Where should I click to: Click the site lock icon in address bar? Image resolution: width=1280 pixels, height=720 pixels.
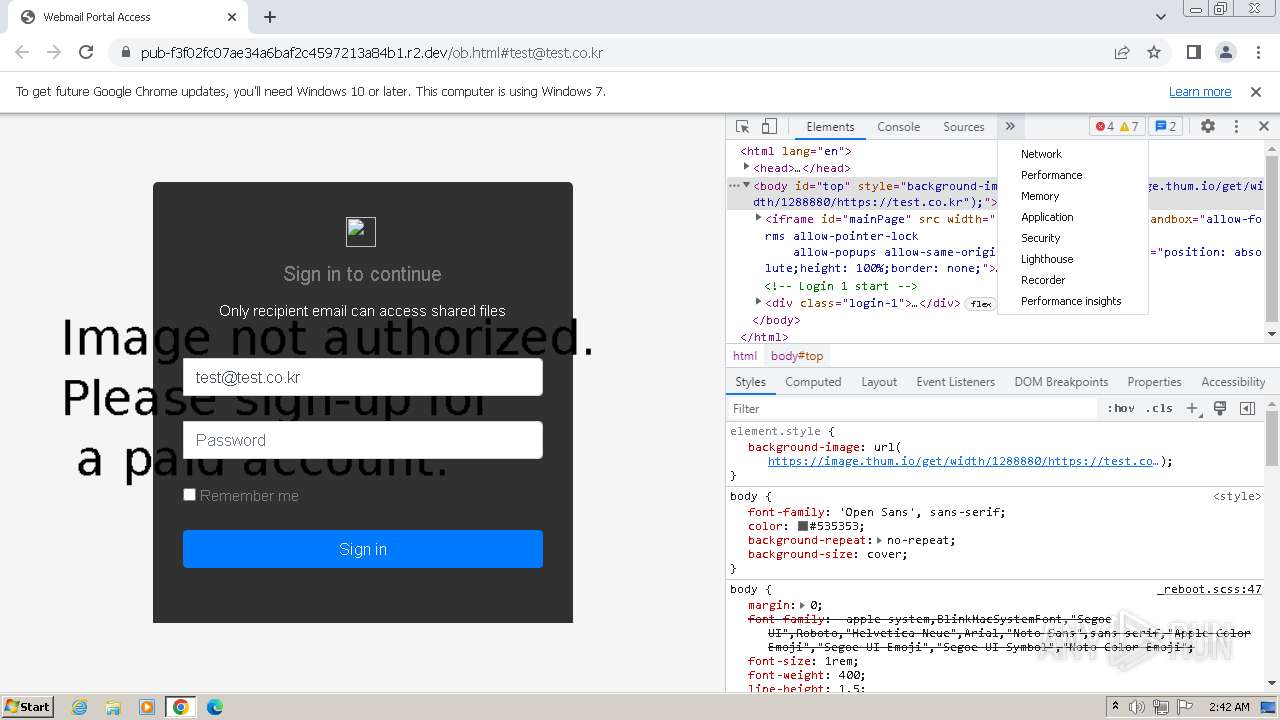[125, 52]
